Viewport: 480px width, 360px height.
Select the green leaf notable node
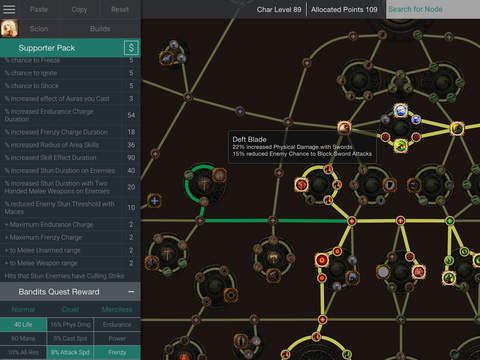pyautogui.click(x=400, y=146)
